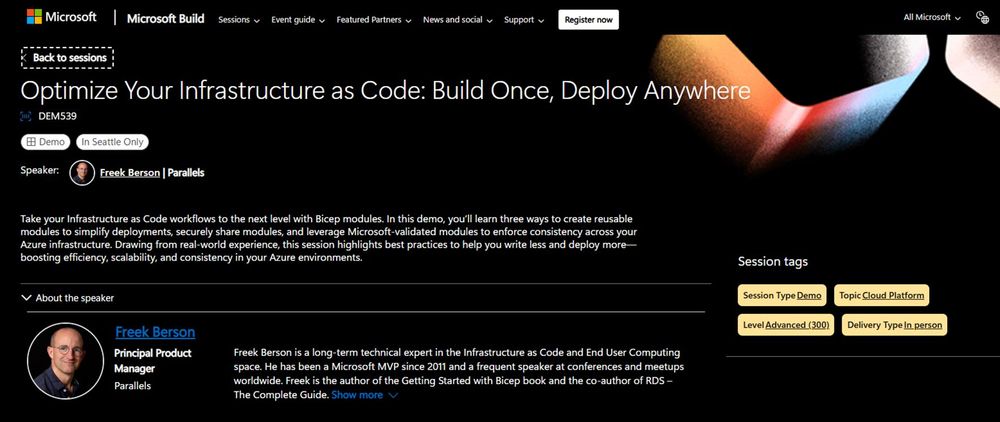Open the Sessions menu
This screenshot has height=422, width=1000.
click(x=239, y=20)
